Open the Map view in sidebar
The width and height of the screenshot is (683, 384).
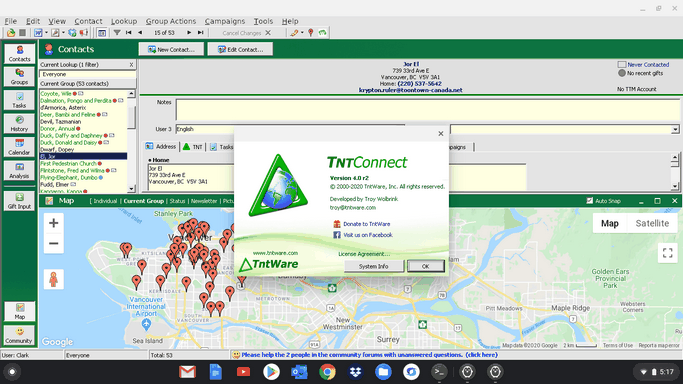click(x=20, y=311)
